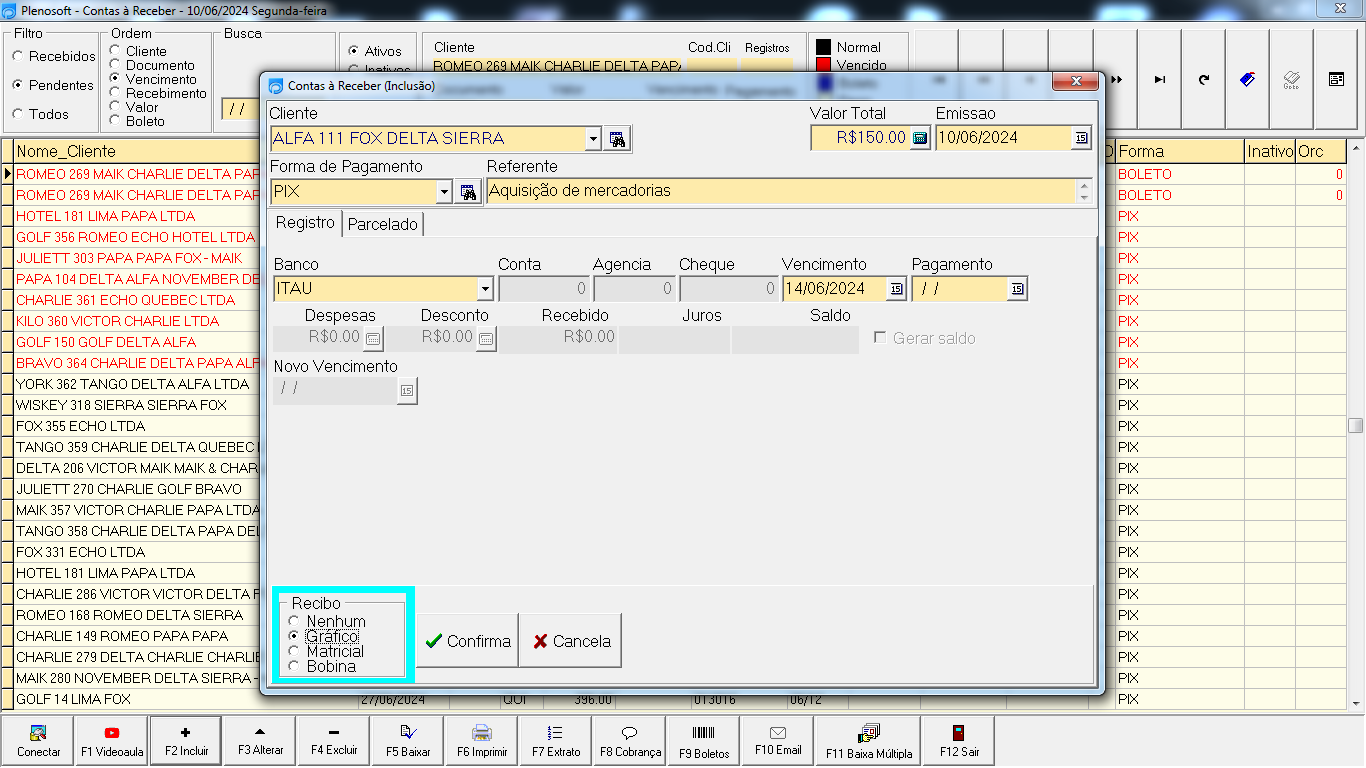Jump to last record navigation icon
This screenshot has height=768, width=1366.
point(1160,80)
